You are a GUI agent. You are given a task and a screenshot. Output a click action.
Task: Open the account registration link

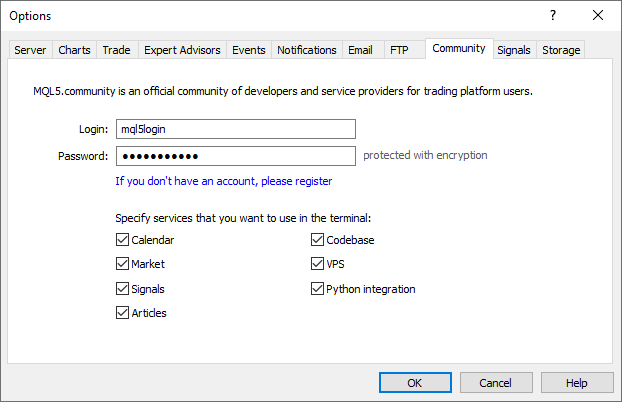224,181
